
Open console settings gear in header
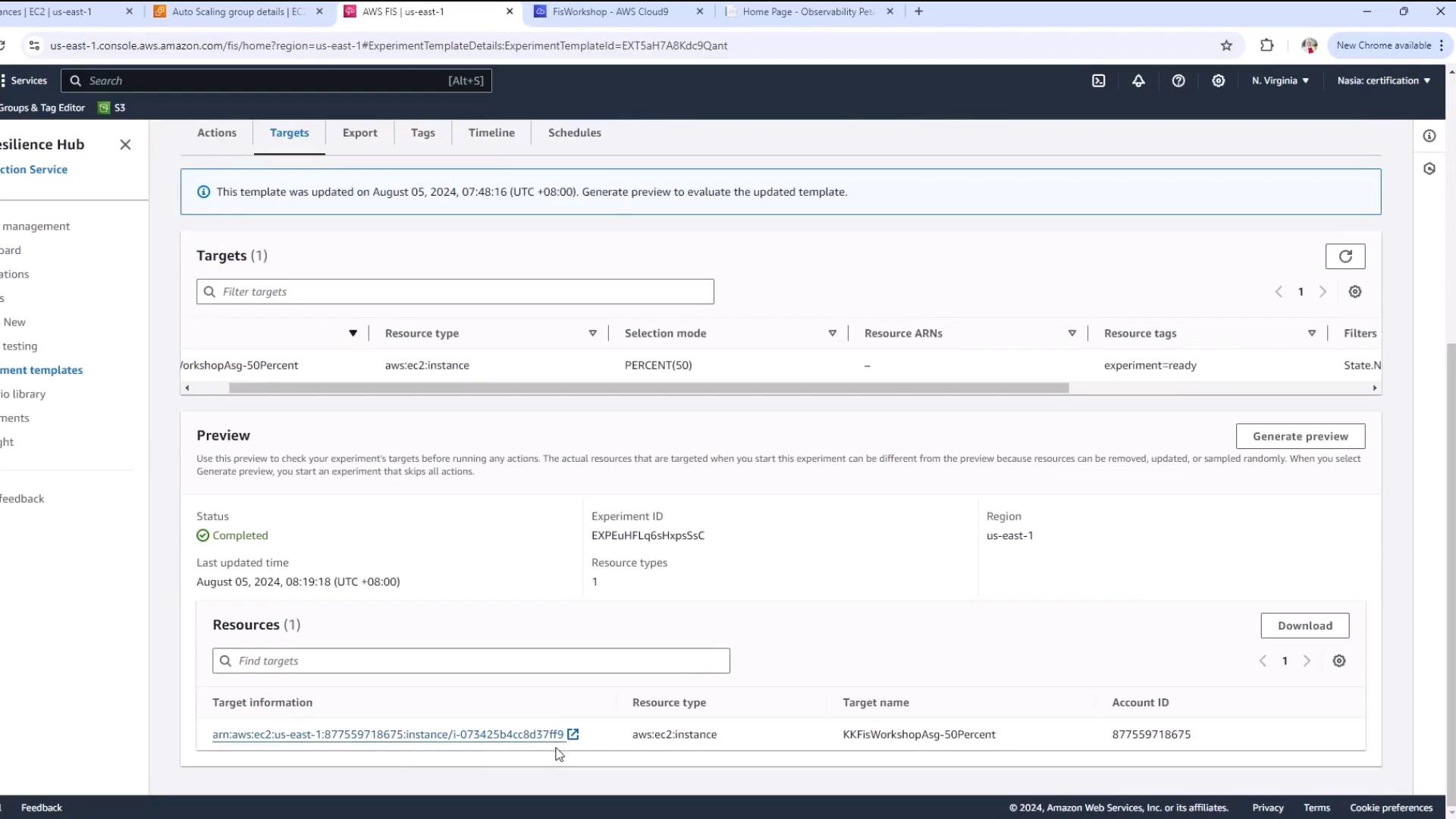point(1219,80)
